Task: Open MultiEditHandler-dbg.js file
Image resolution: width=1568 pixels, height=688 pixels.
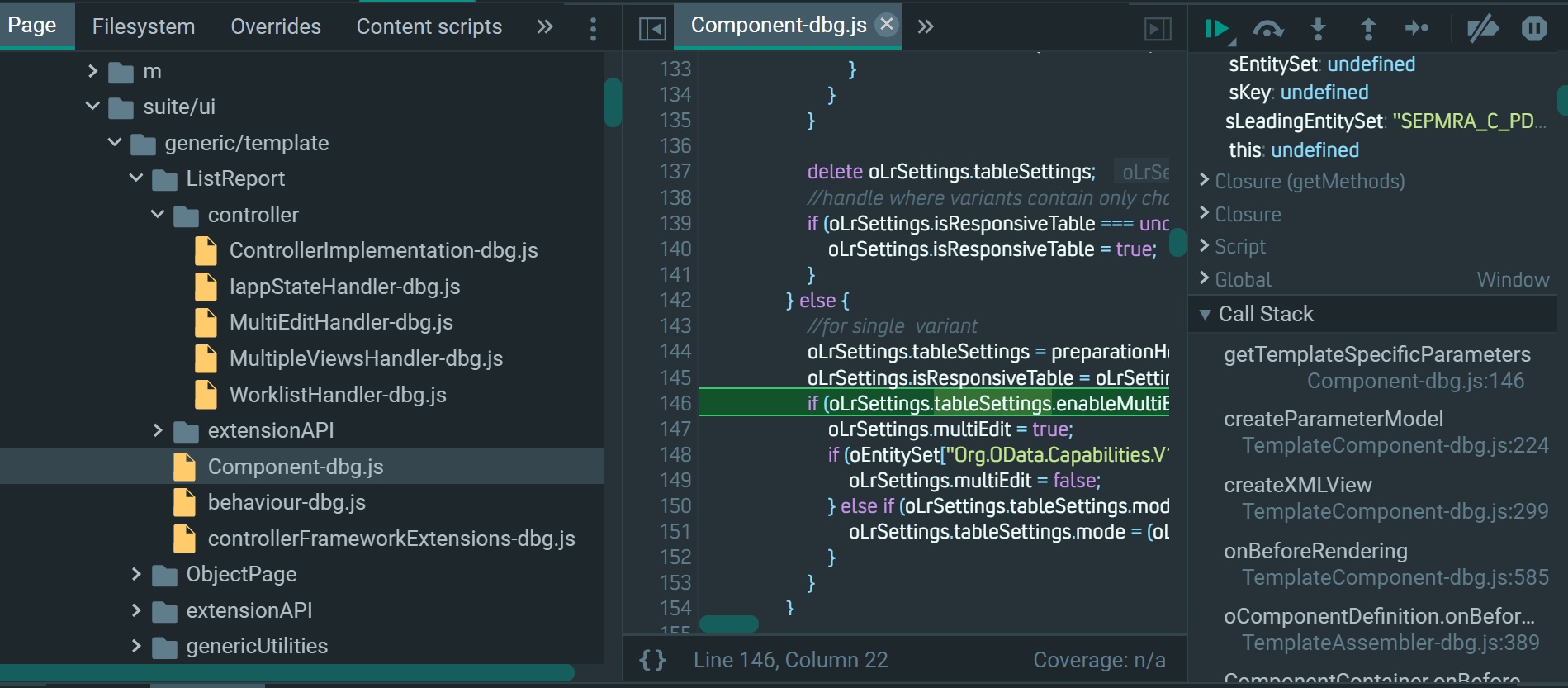Action: 341,322
